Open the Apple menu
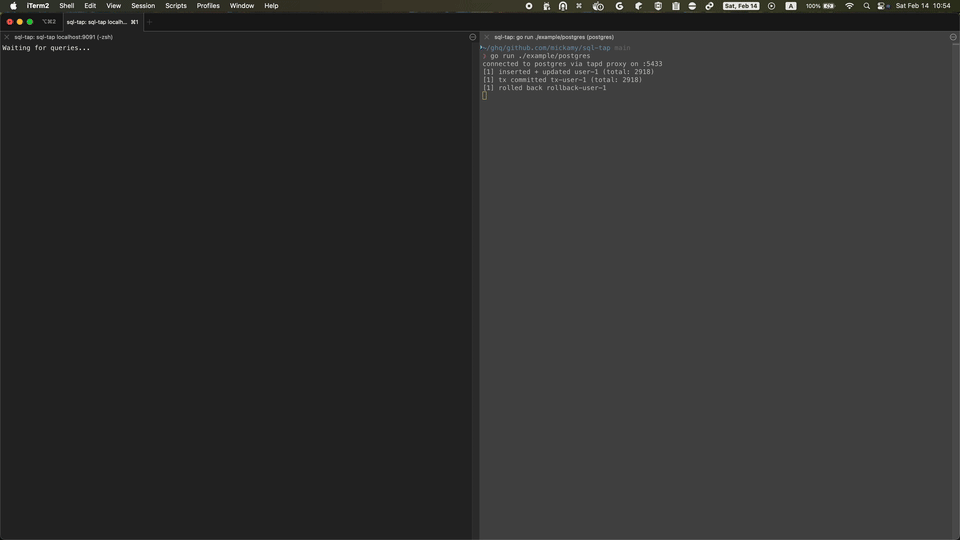 [x=13, y=6]
